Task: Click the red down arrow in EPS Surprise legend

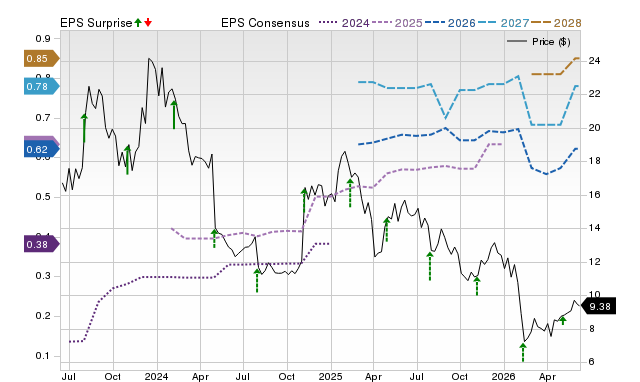Action: pos(148,23)
